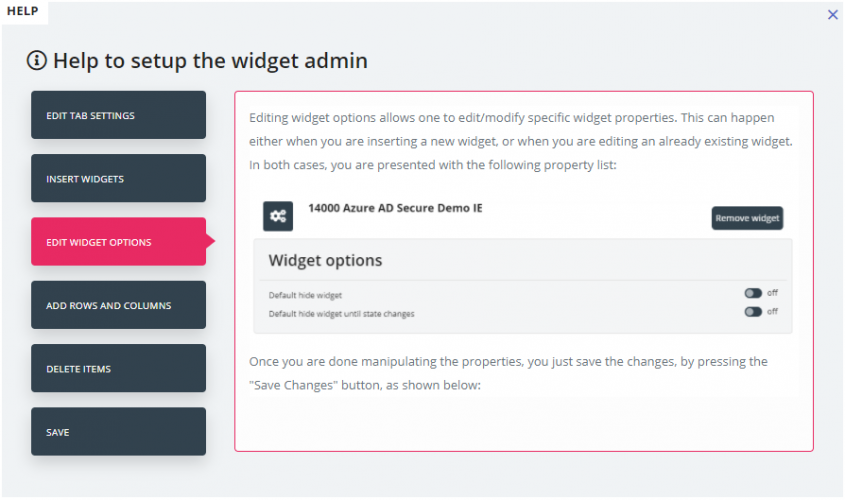Click the HELP tab label
The height and width of the screenshot is (500, 845).
pos(23,11)
